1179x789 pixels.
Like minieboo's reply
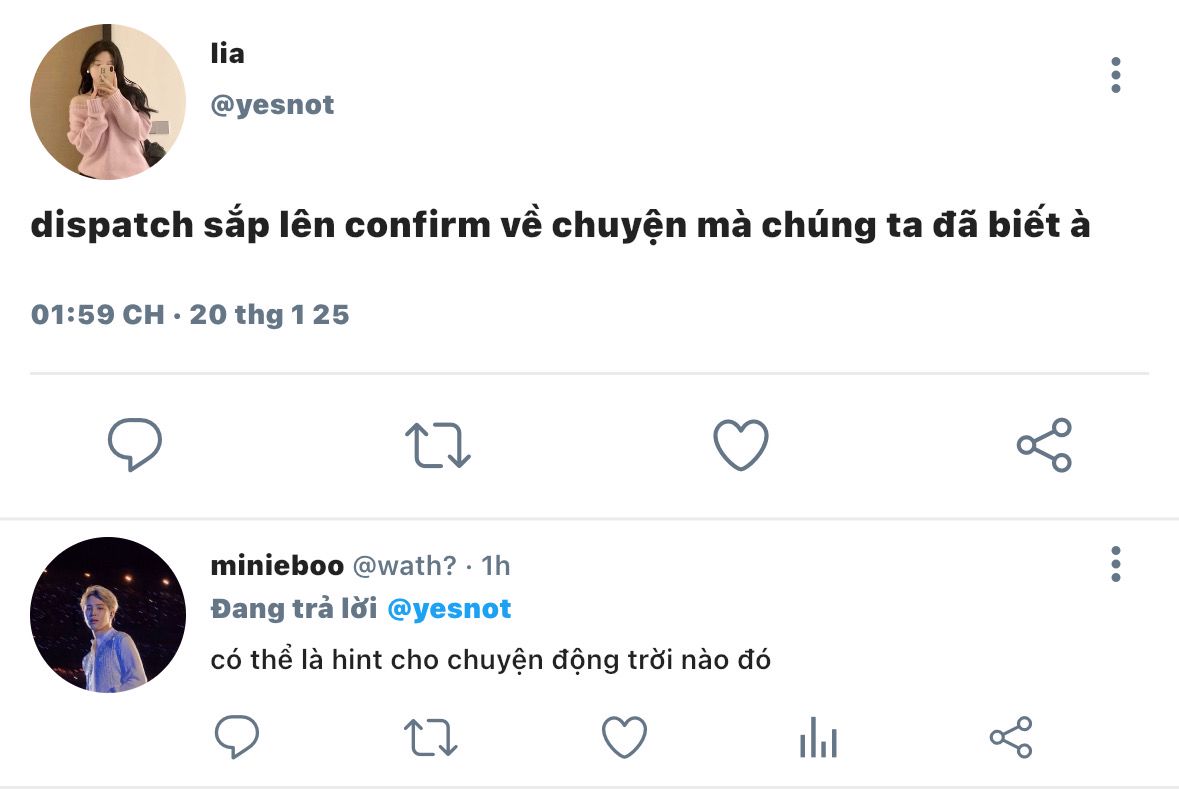(624, 736)
